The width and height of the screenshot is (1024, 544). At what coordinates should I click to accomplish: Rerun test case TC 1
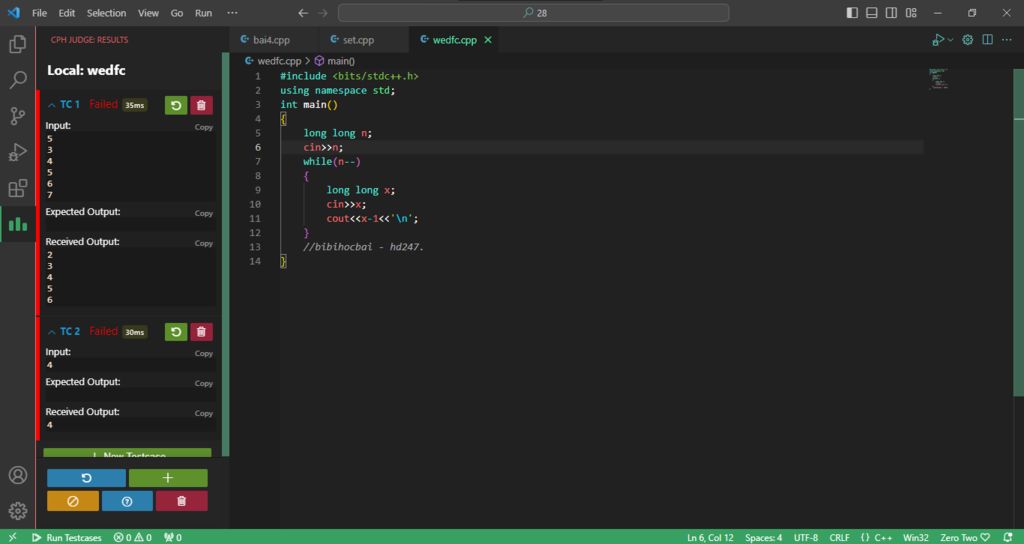(176, 105)
